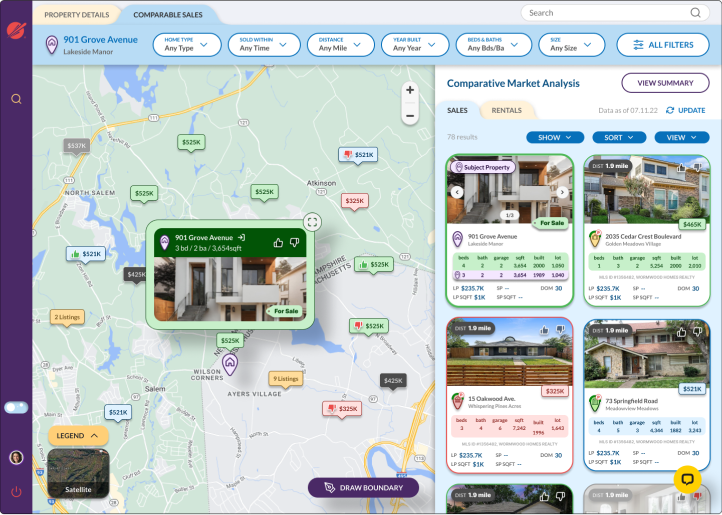Image resolution: width=722 pixels, height=515 pixels.
Task: Click the 9 Listings map cluster
Action: [286, 379]
